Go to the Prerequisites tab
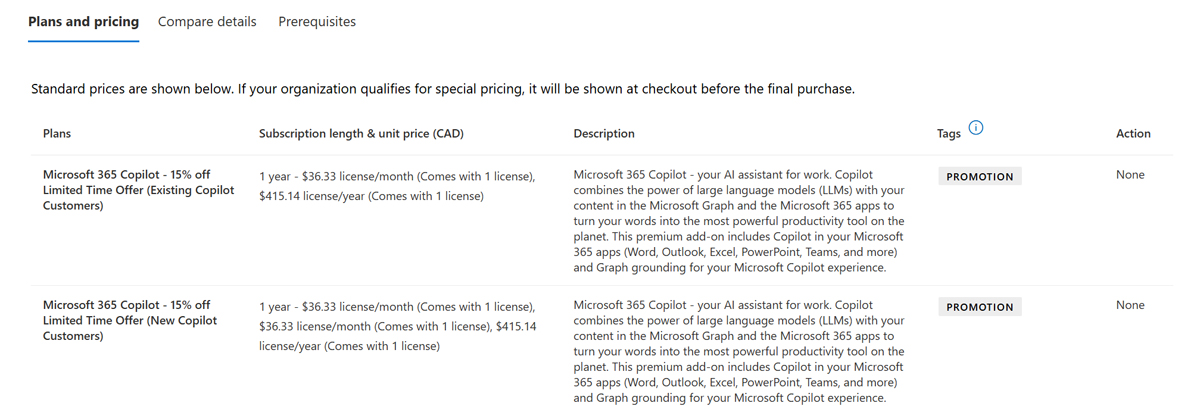The image size is (1200, 406). click(x=317, y=21)
